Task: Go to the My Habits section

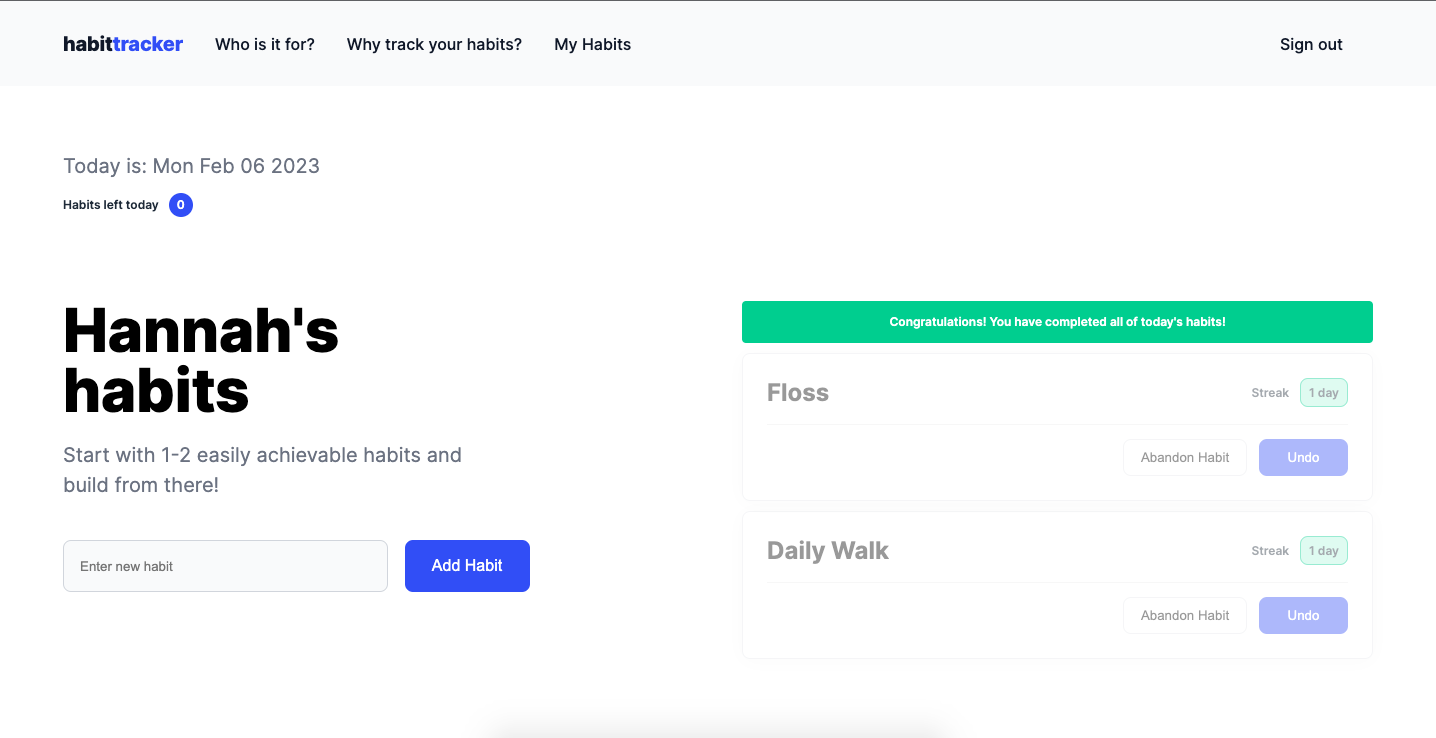Action: point(592,44)
